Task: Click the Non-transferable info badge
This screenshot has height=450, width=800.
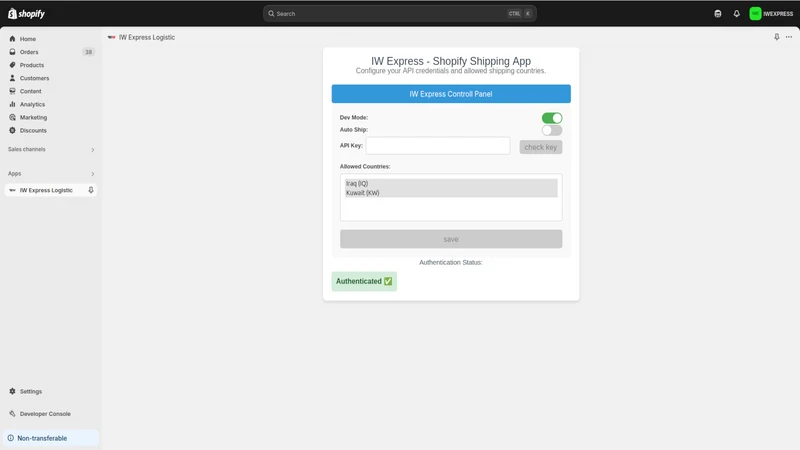Action: tap(51, 438)
